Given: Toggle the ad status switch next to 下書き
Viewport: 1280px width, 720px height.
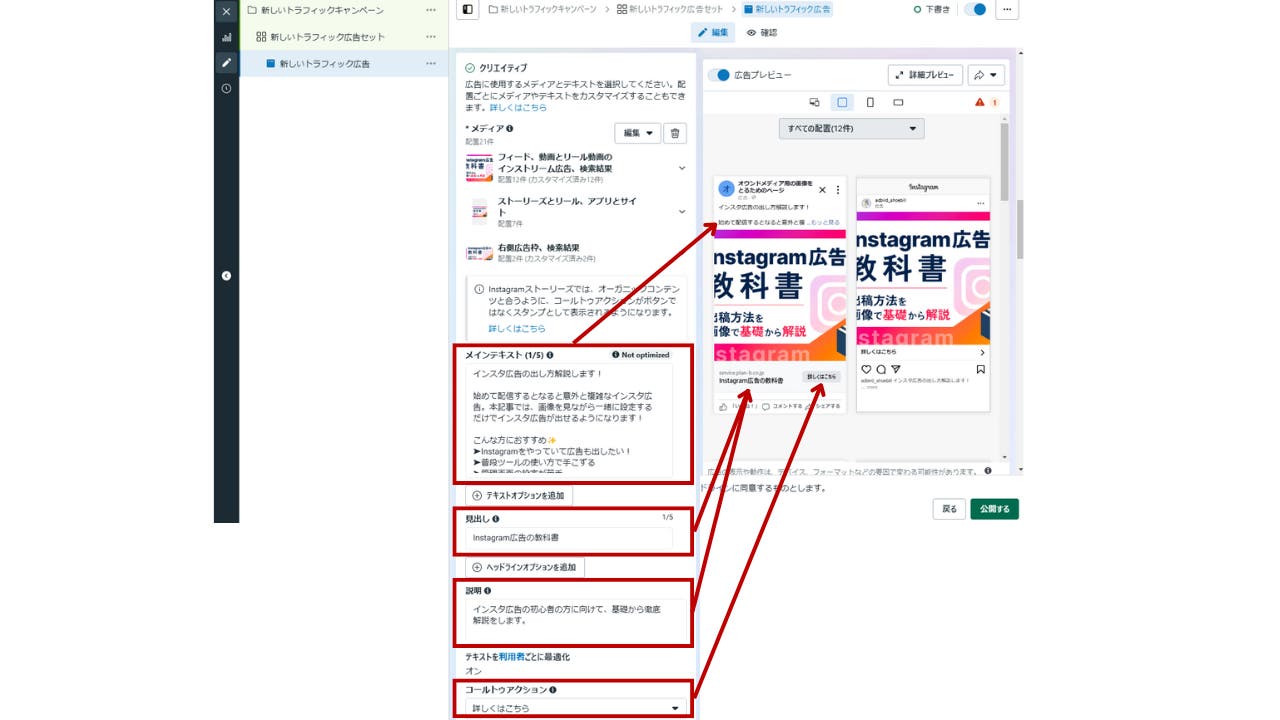Looking at the screenshot, I should tap(975, 9).
